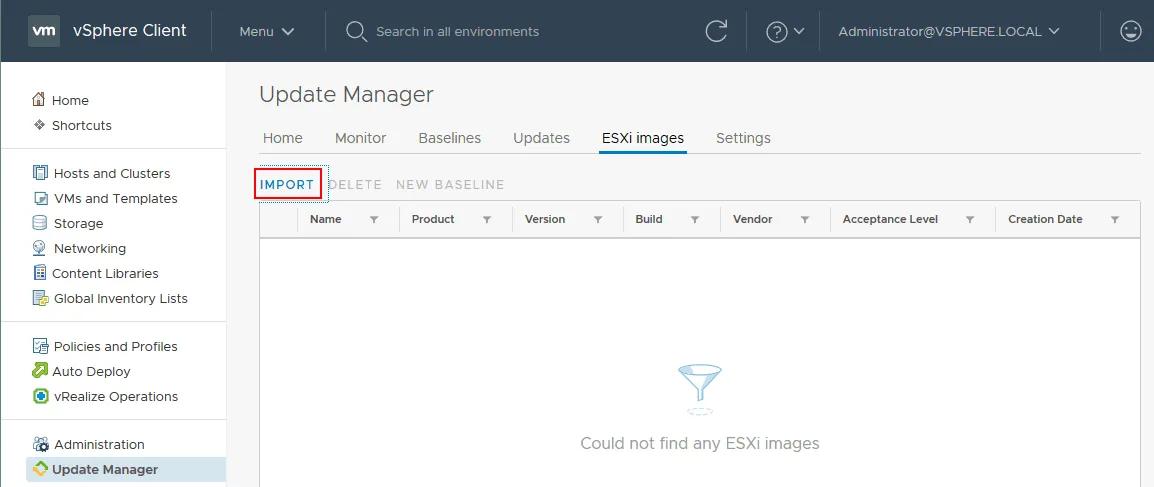The width and height of the screenshot is (1154, 487).
Task: Filter the Vendor column
Action: [x=804, y=219]
